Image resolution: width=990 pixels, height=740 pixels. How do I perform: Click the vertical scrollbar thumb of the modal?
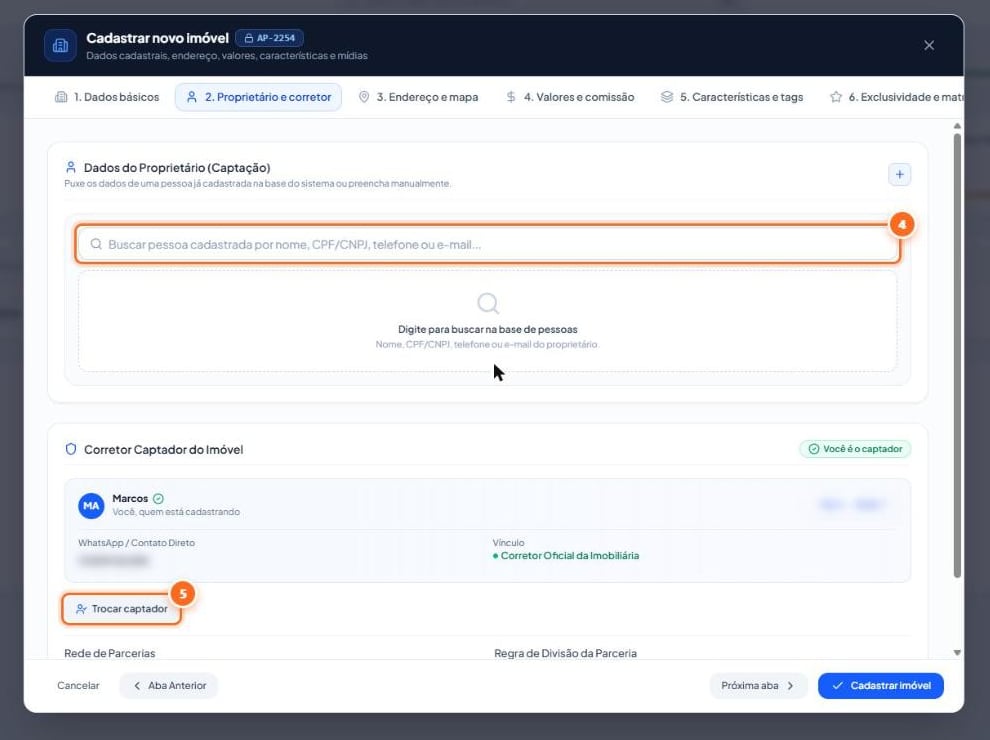coord(957,355)
